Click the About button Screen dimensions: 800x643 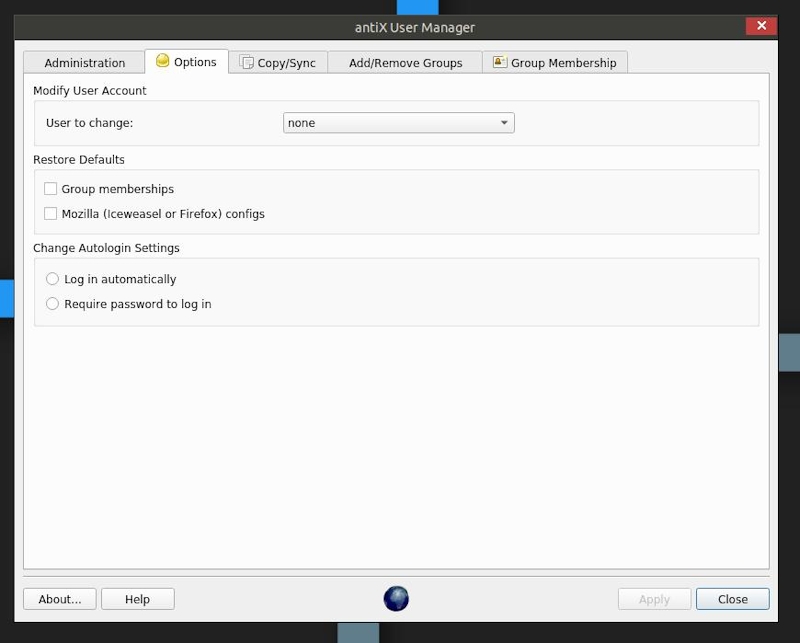click(x=59, y=598)
